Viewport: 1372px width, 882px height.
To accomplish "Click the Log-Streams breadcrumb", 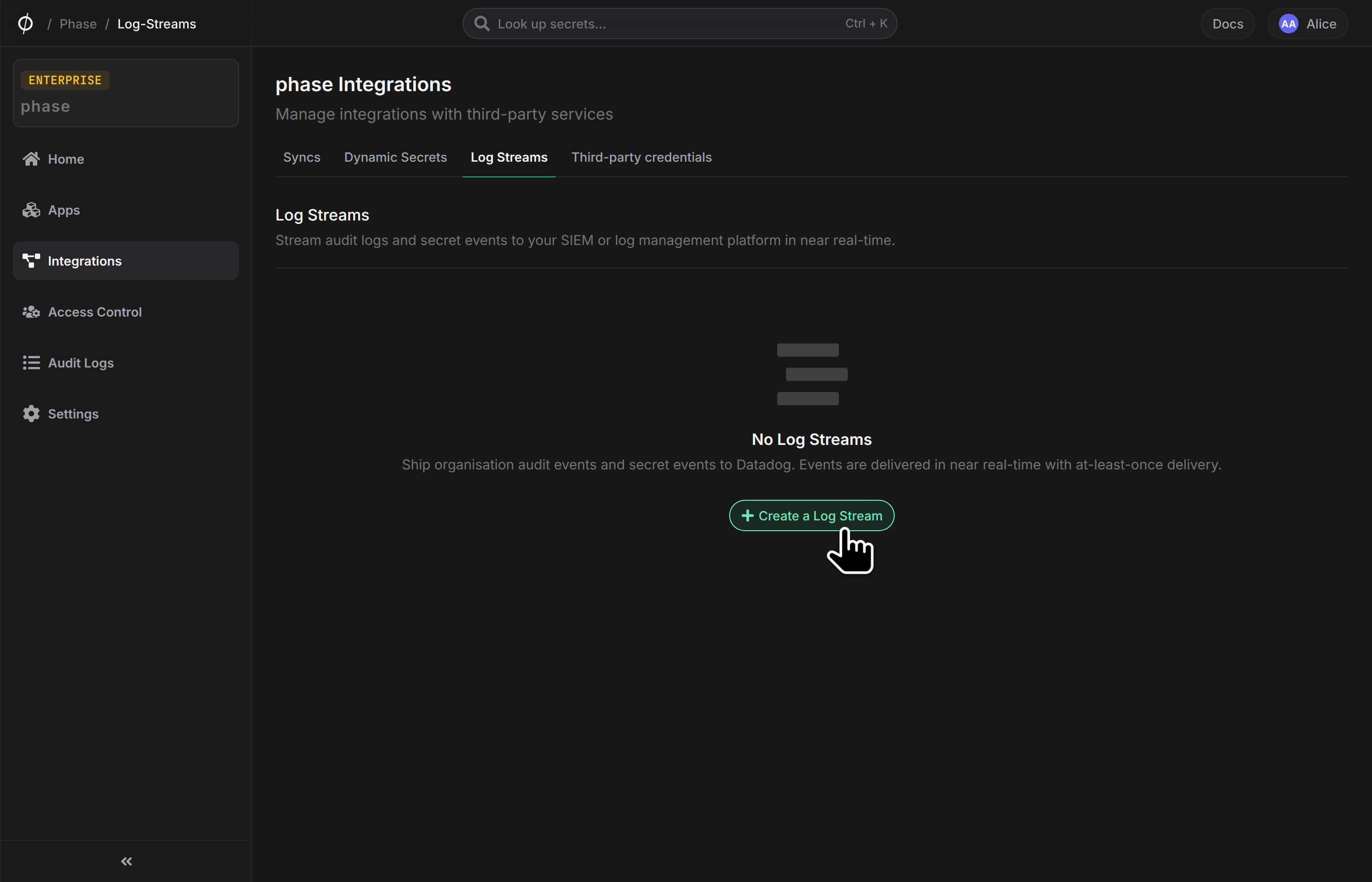I will point(156,24).
